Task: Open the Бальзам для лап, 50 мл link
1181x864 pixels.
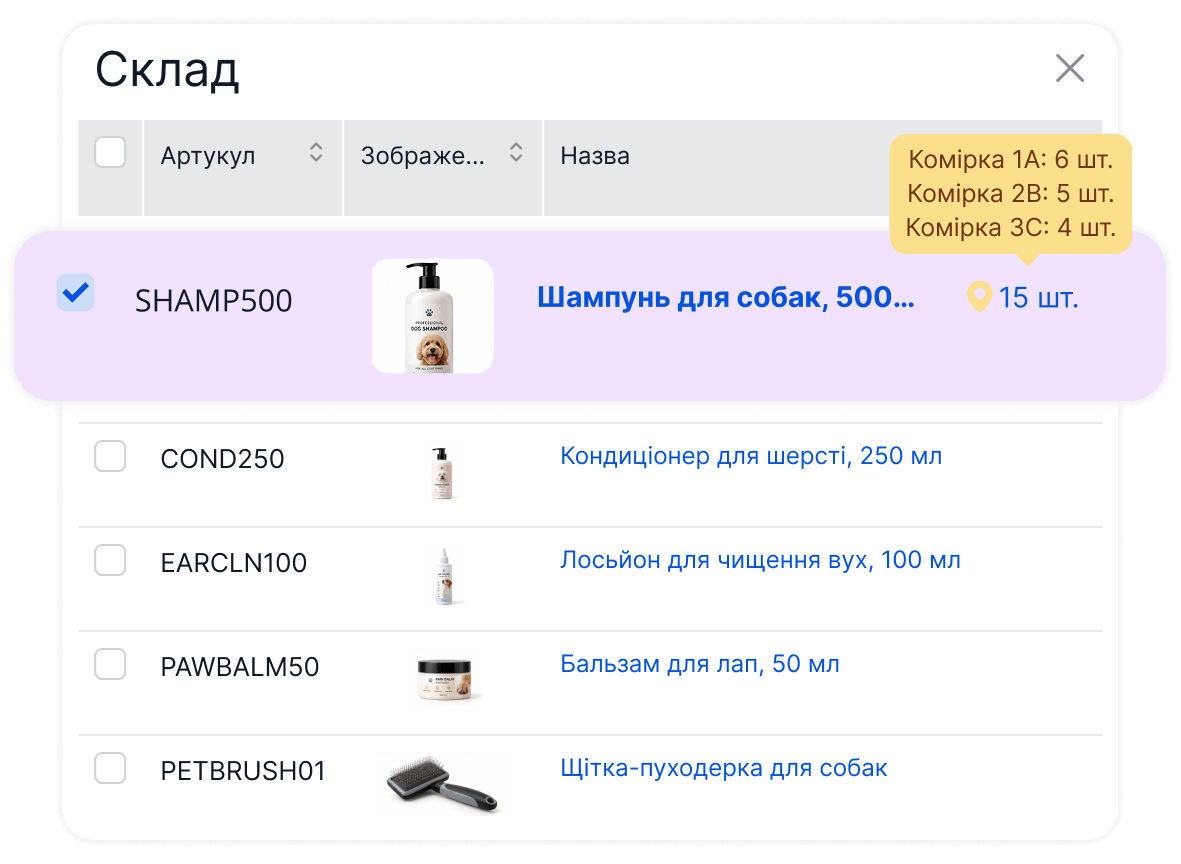Action: (x=700, y=664)
